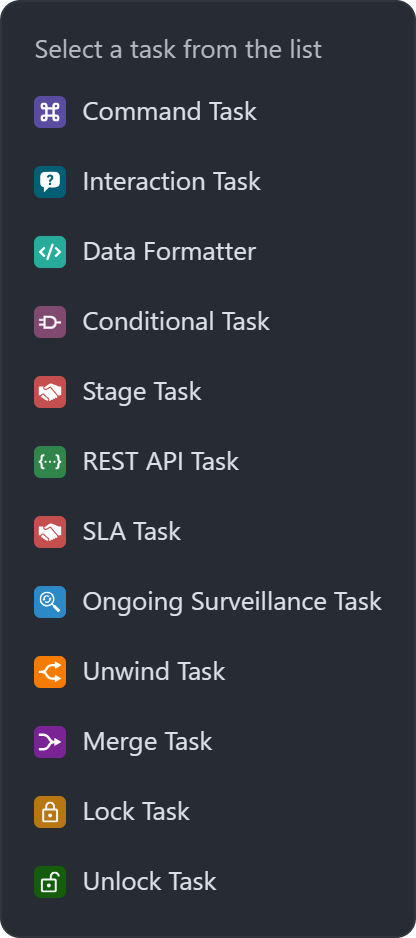Click the SLA Task handshake icon

click(50, 532)
